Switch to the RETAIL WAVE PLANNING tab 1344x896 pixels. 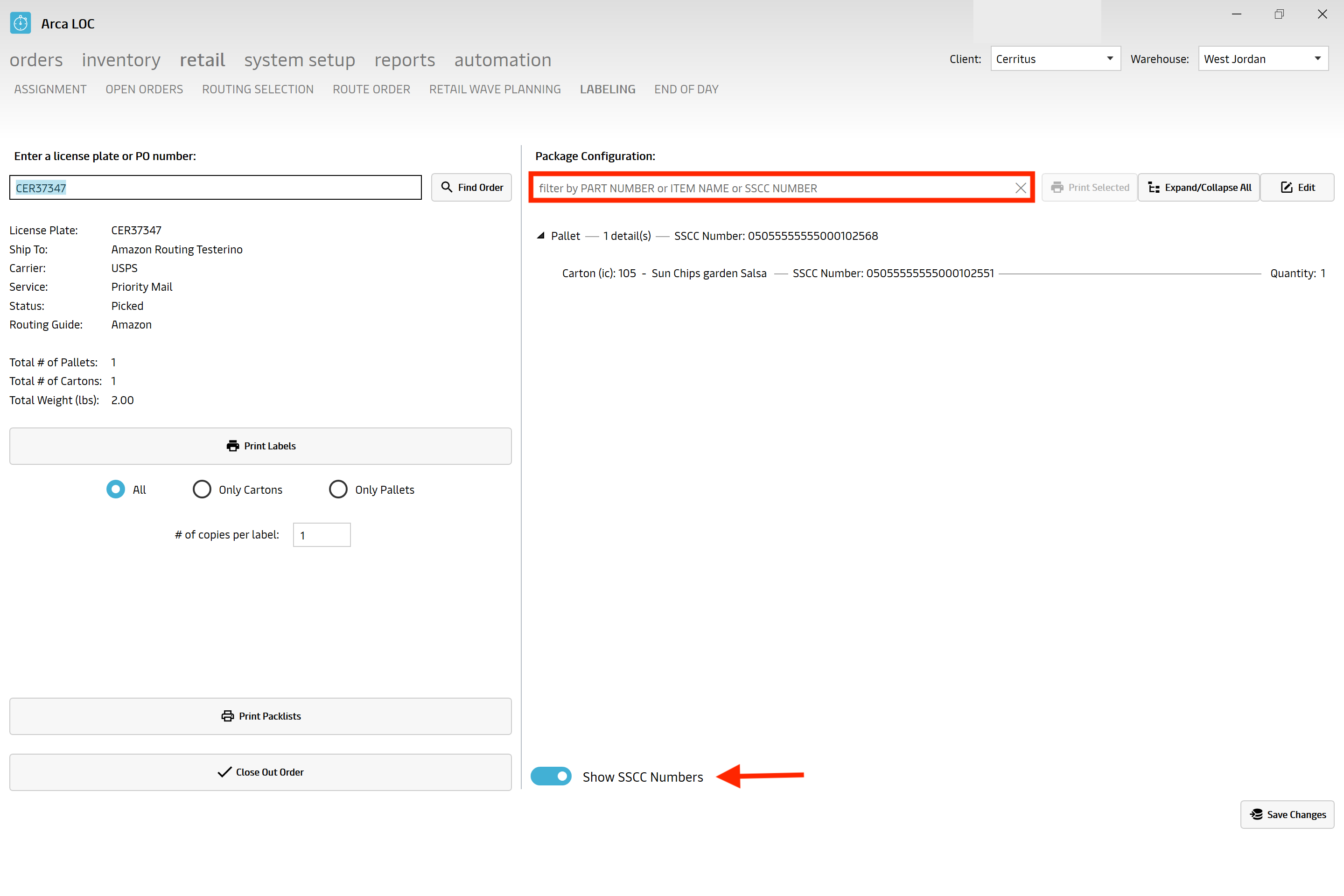click(x=495, y=89)
